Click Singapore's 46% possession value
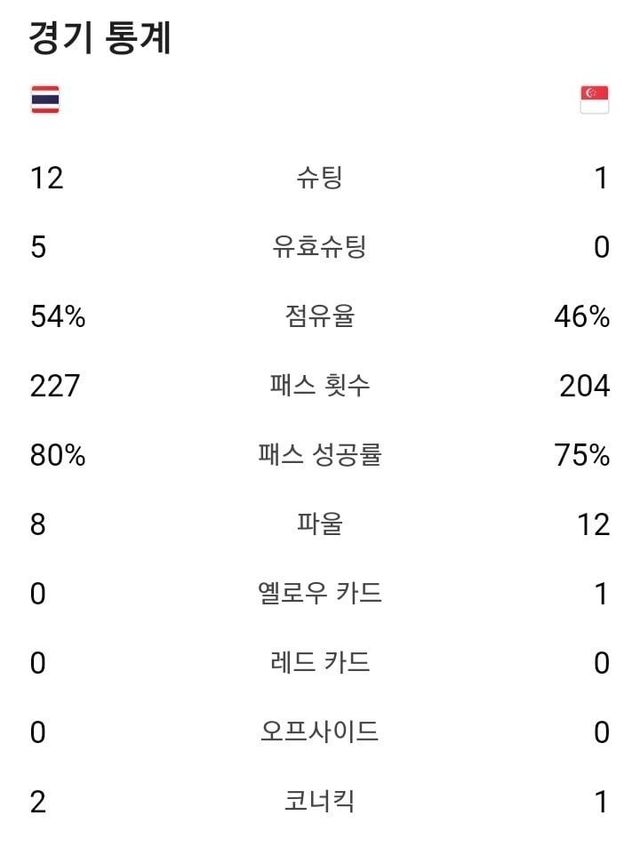 pyautogui.click(x=581, y=317)
